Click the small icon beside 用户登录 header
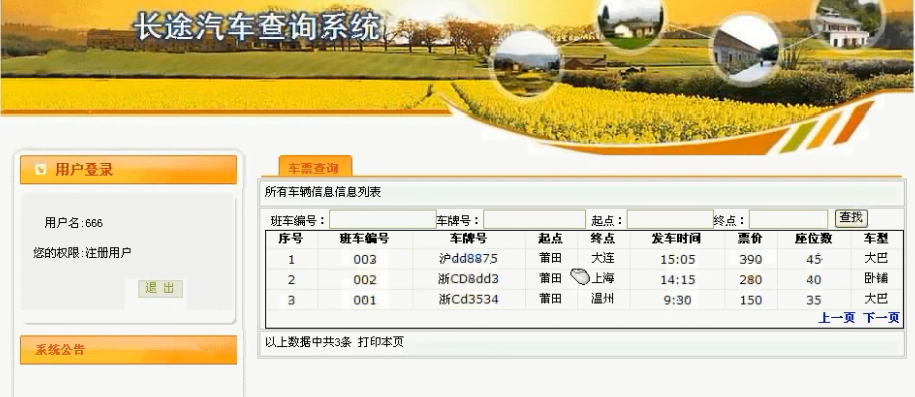 coord(40,170)
